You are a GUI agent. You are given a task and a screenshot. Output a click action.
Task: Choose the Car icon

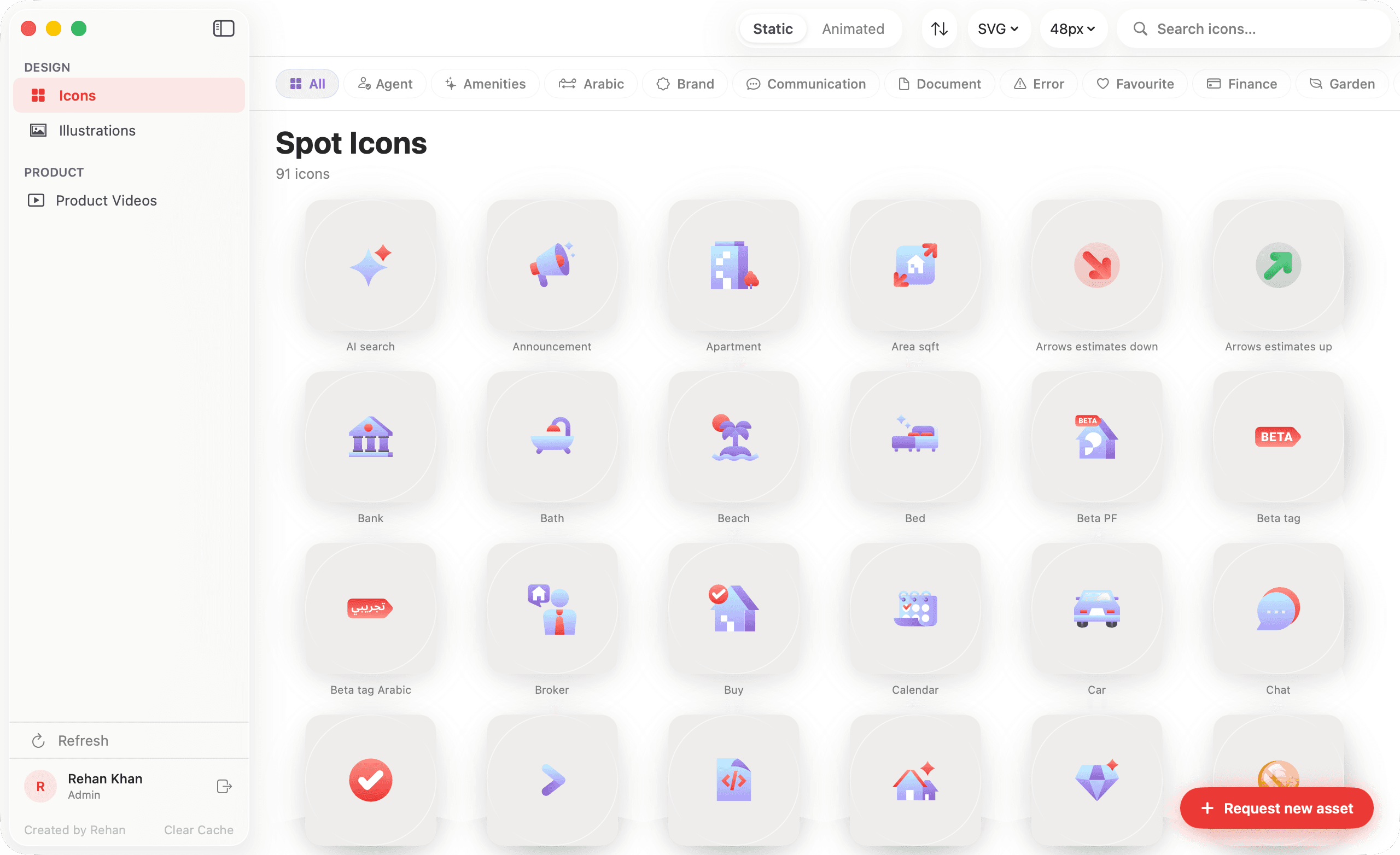1096,608
